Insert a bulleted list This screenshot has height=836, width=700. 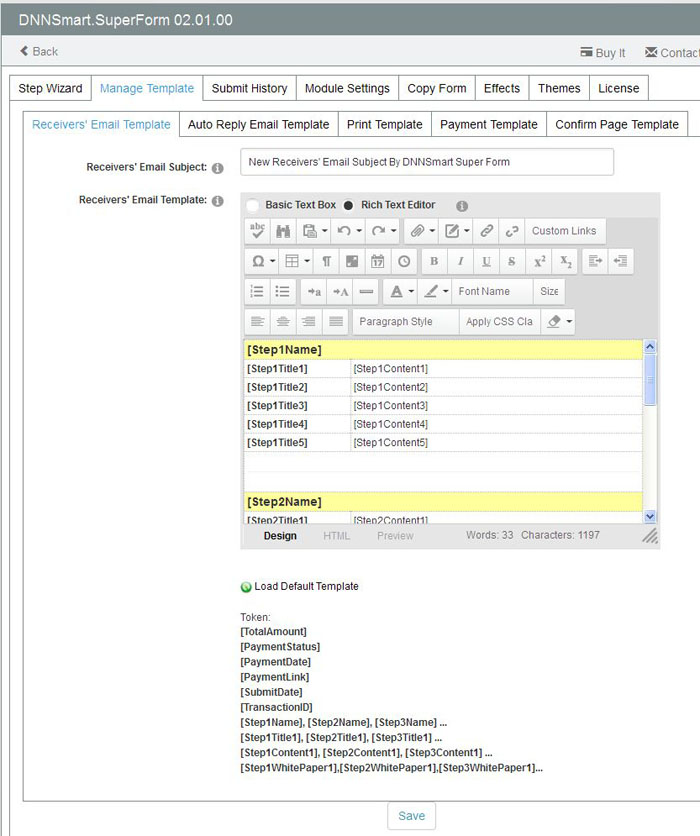point(283,292)
